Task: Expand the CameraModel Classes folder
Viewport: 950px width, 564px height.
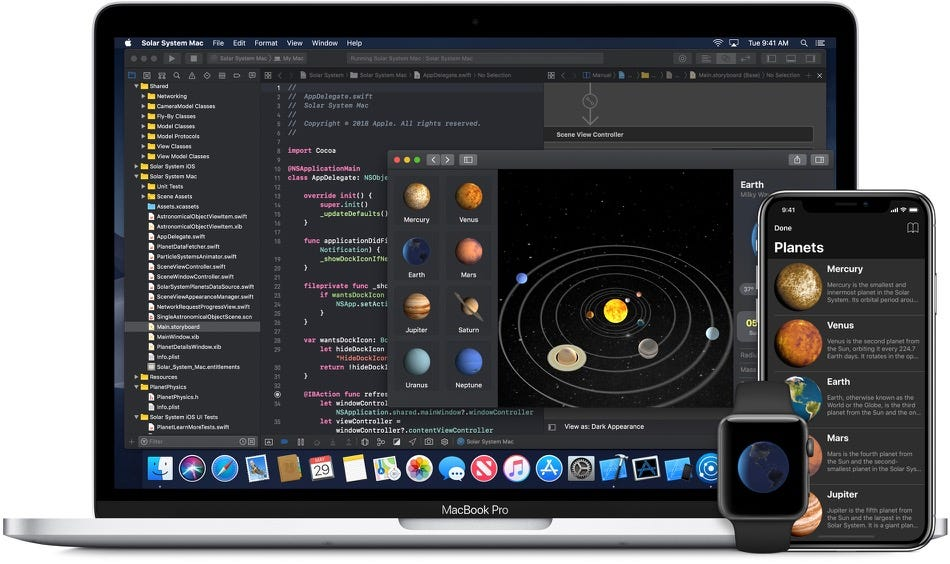Action: (x=144, y=106)
